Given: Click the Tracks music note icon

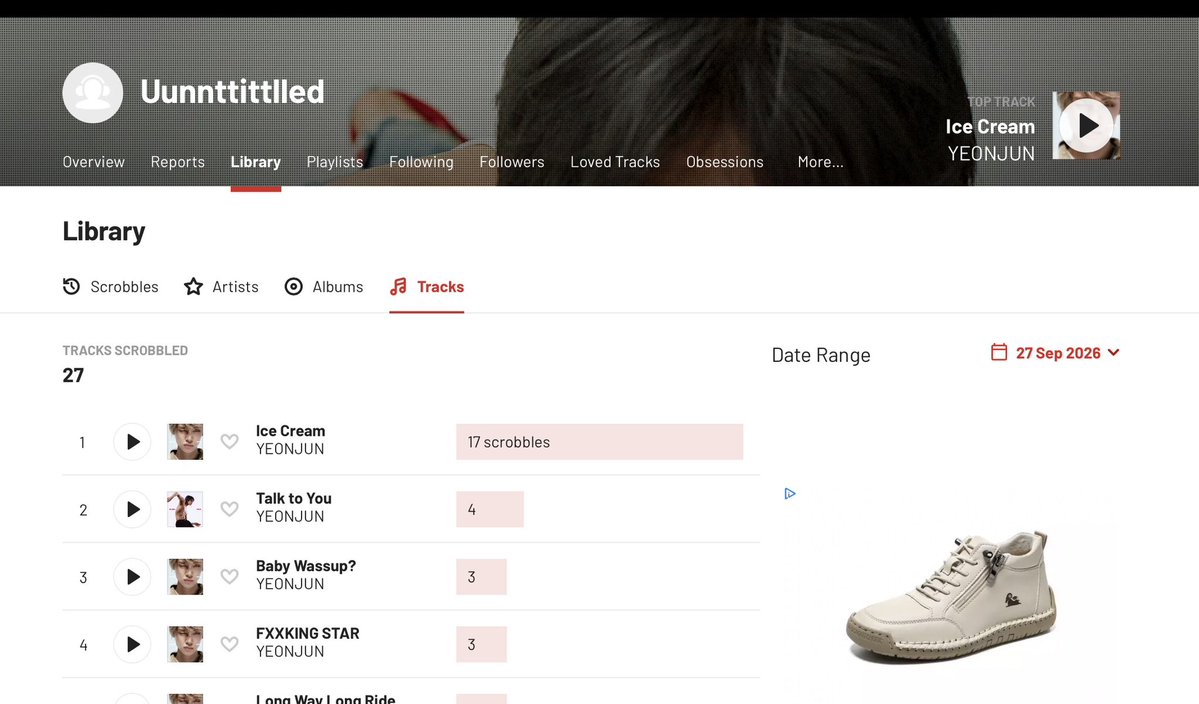Looking at the screenshot, I should click(x=398, y=287).
